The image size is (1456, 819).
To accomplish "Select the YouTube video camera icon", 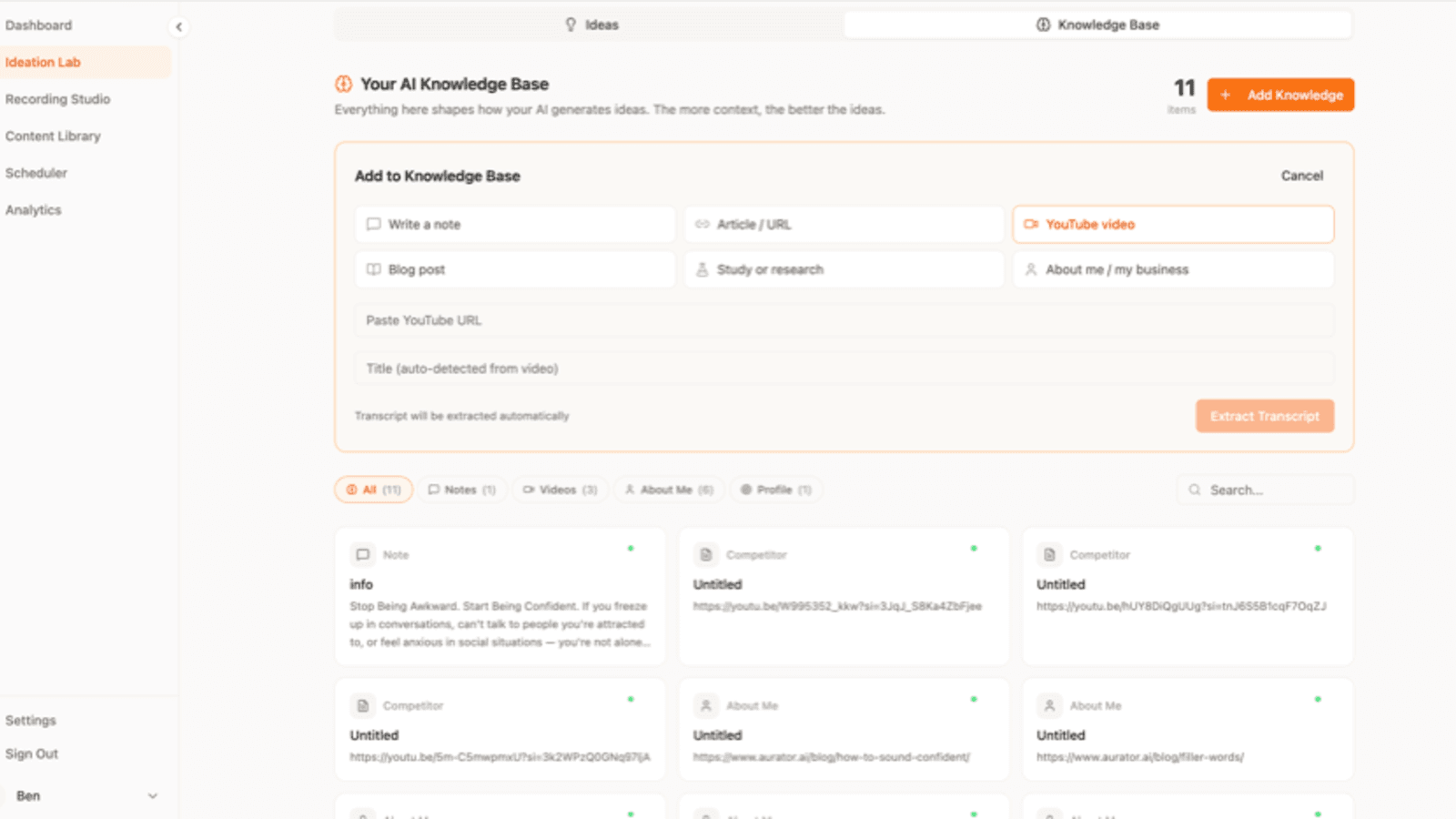I will (x=1033, y=224).
